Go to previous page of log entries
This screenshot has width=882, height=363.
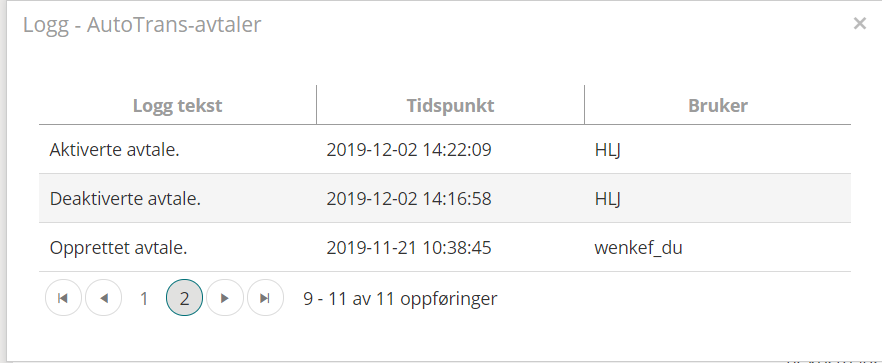pos(104,298)
